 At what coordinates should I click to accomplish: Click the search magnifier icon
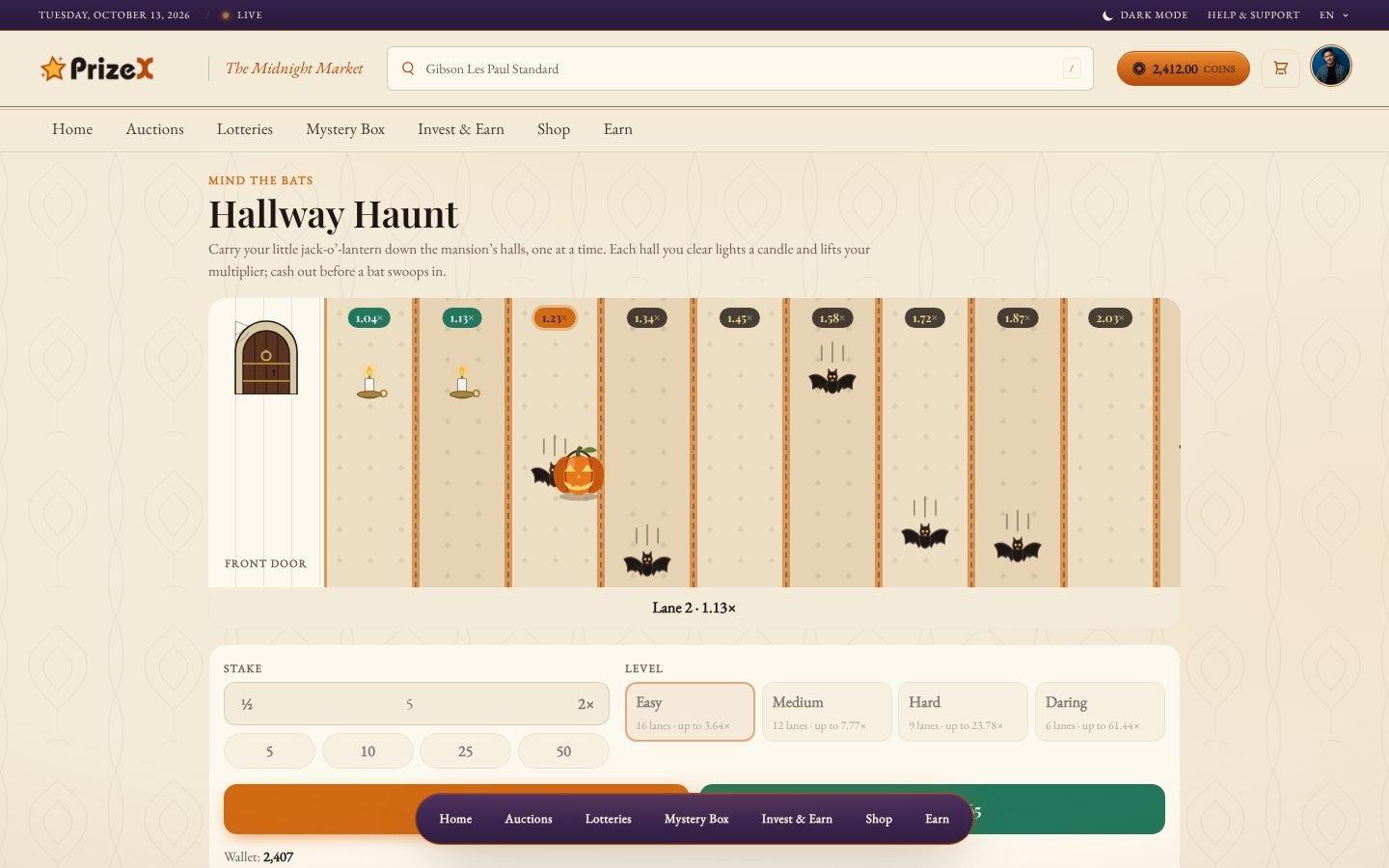[408, 68]
